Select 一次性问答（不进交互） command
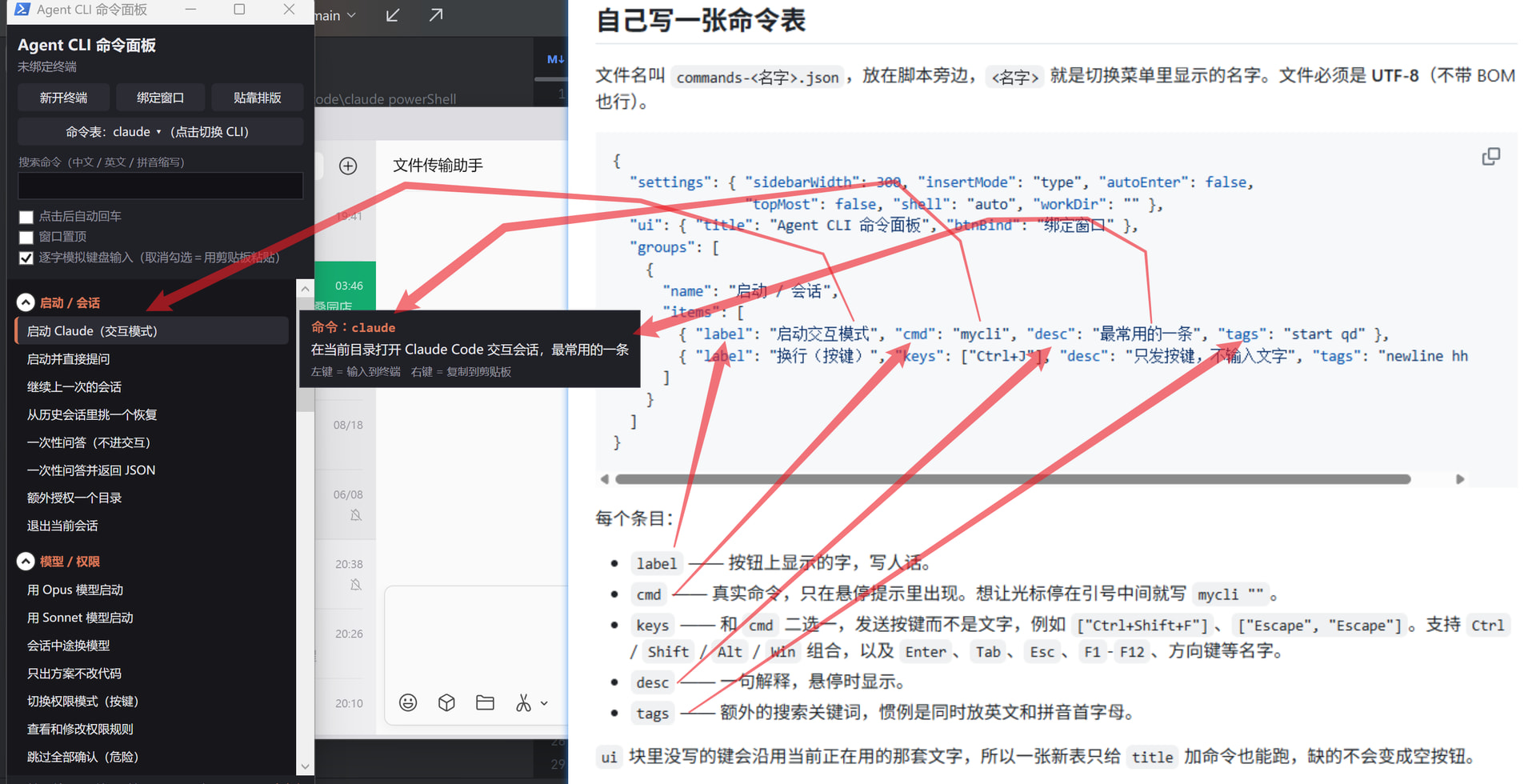 pos(152,442)
